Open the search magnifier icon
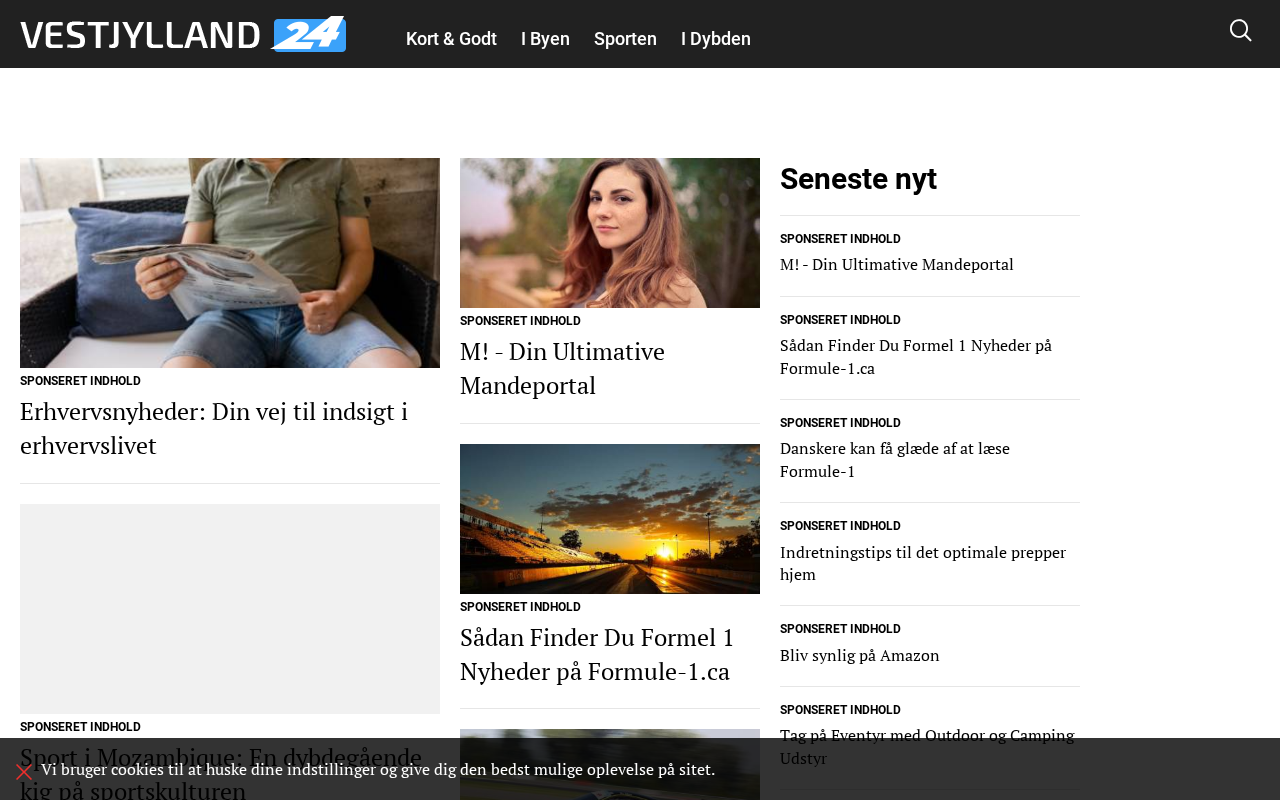The width and height of the screenshot is (1280, 800). coord(1240,31)
